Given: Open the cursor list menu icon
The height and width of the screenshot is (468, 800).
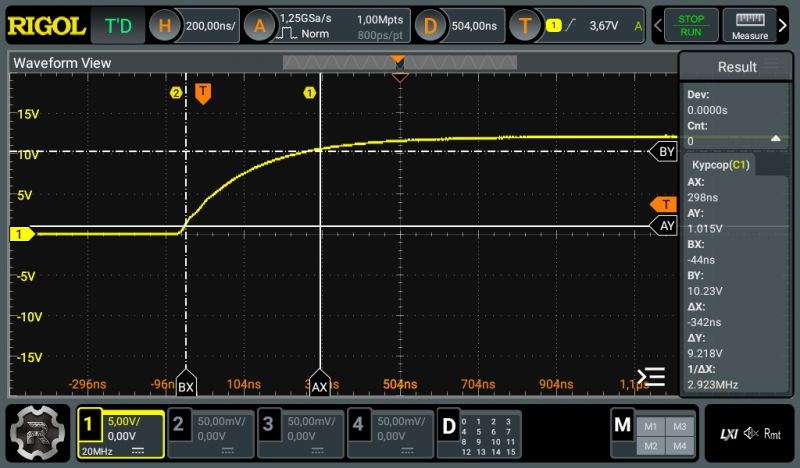Looking at the screenshot, I should tap(652, 377).
